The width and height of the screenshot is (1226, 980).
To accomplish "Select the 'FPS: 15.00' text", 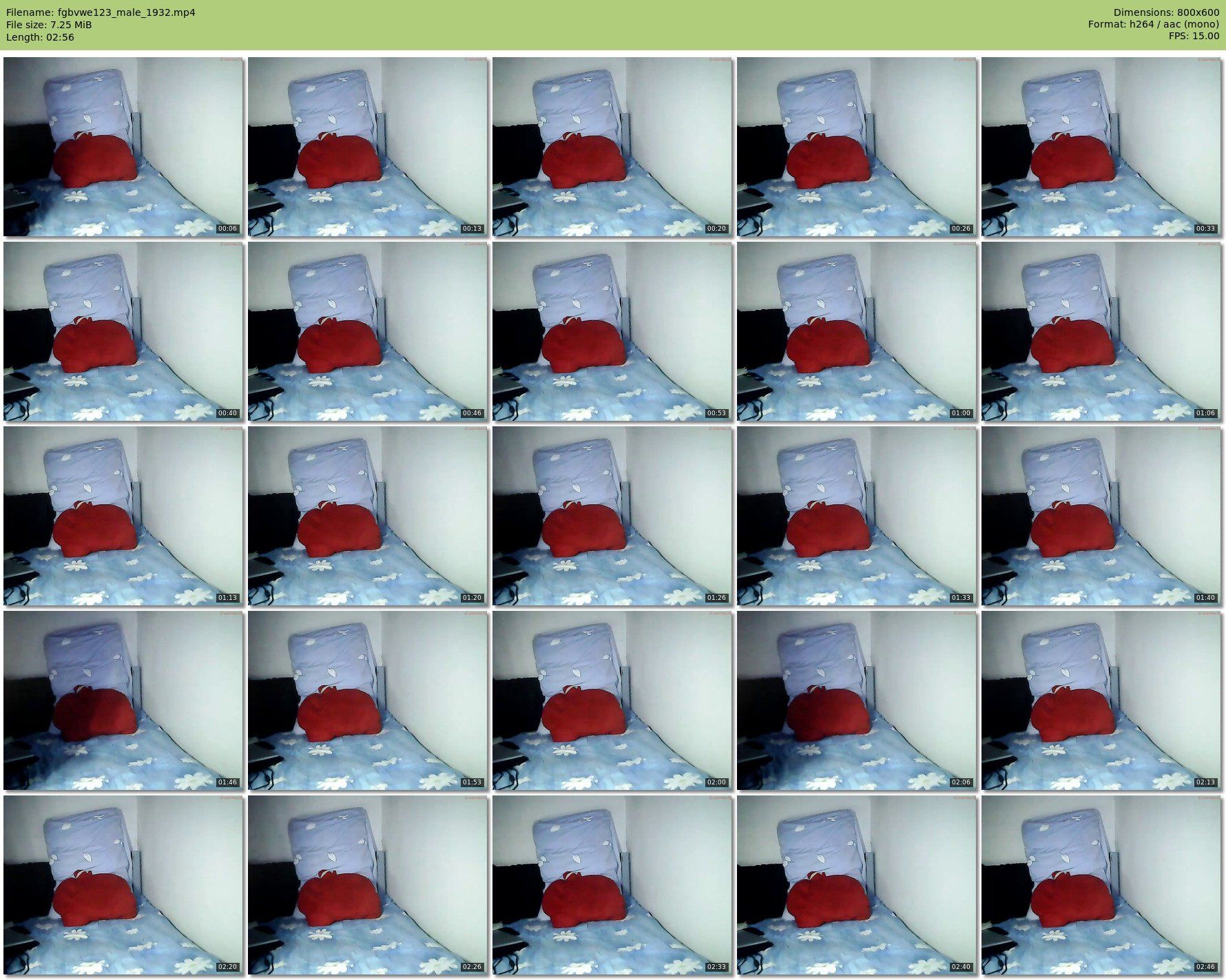I will (x=1194, y=36).
